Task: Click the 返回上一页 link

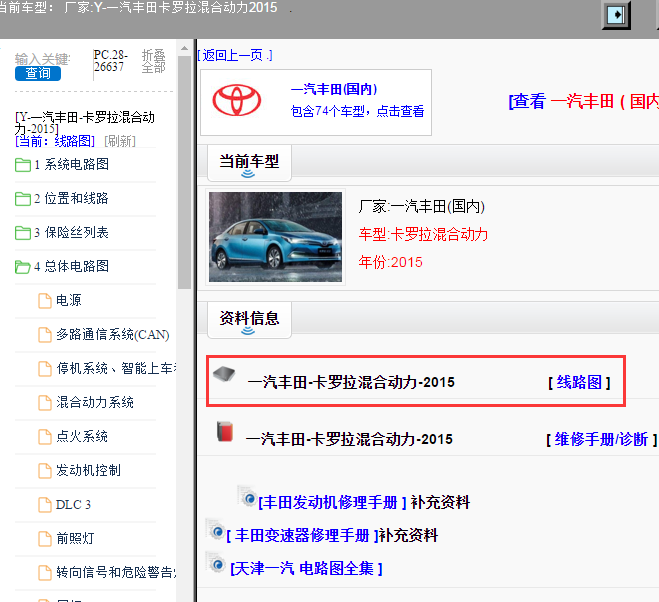Action: [x=235, y=55]
